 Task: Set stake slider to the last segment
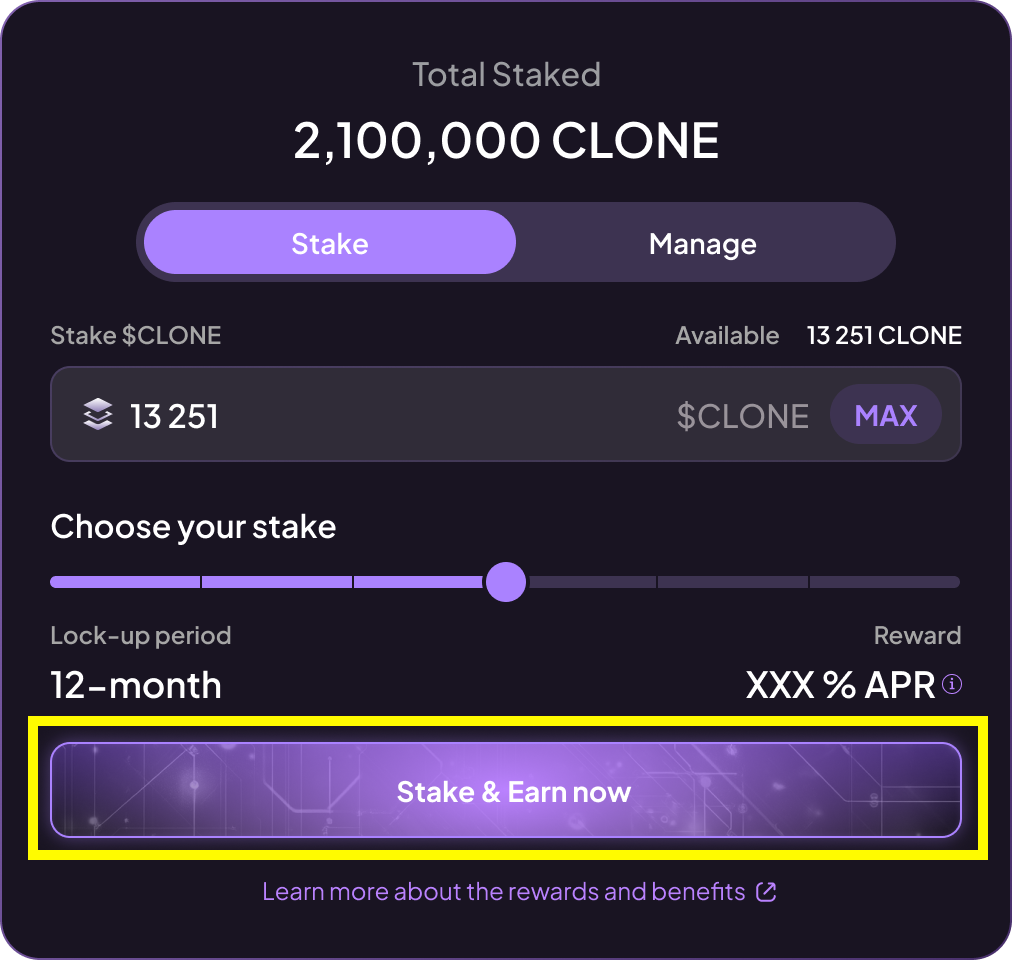click(884, 582)
